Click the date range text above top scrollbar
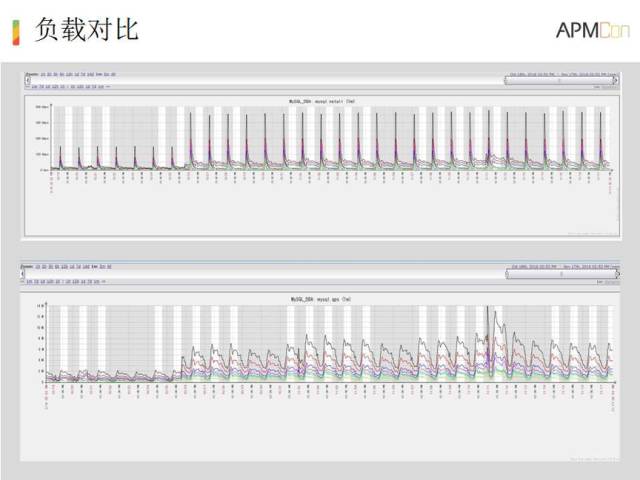 coord(562,74)
